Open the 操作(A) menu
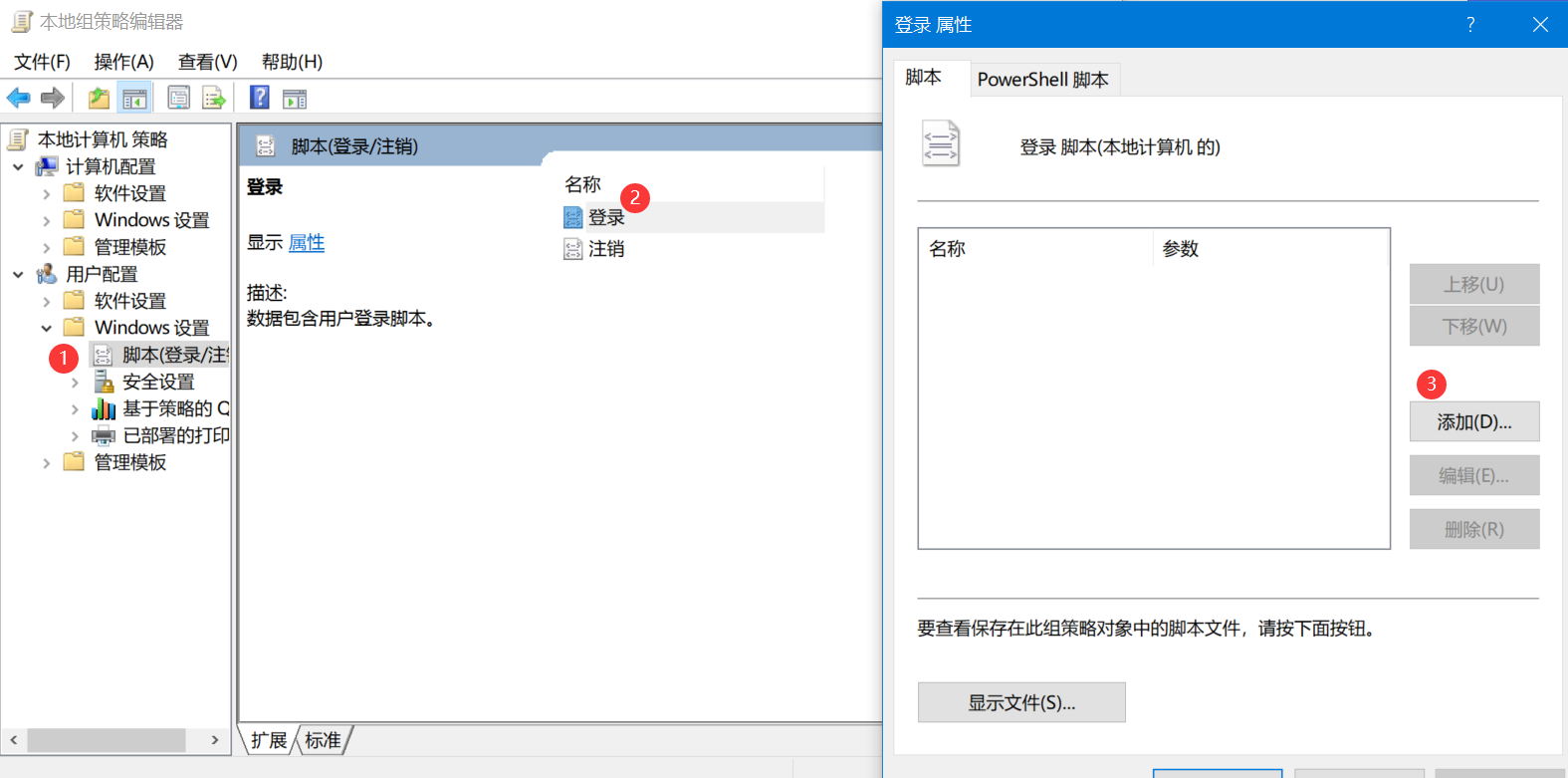The image size is (1568, 778). 124,62
